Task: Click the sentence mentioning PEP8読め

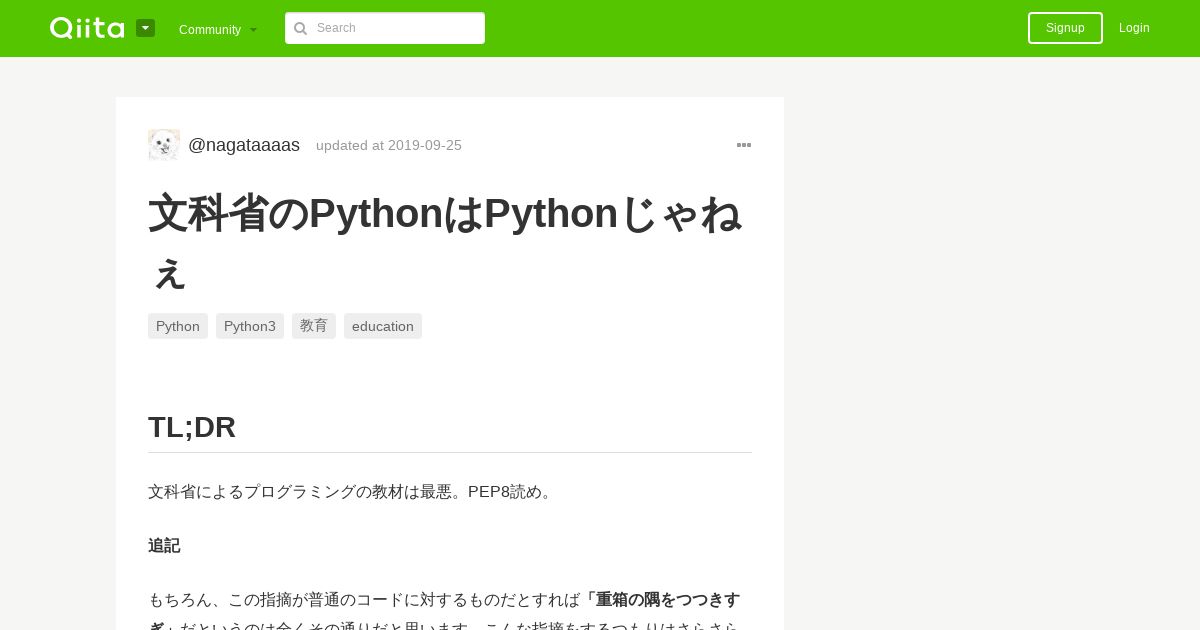Action: [353, 492]
